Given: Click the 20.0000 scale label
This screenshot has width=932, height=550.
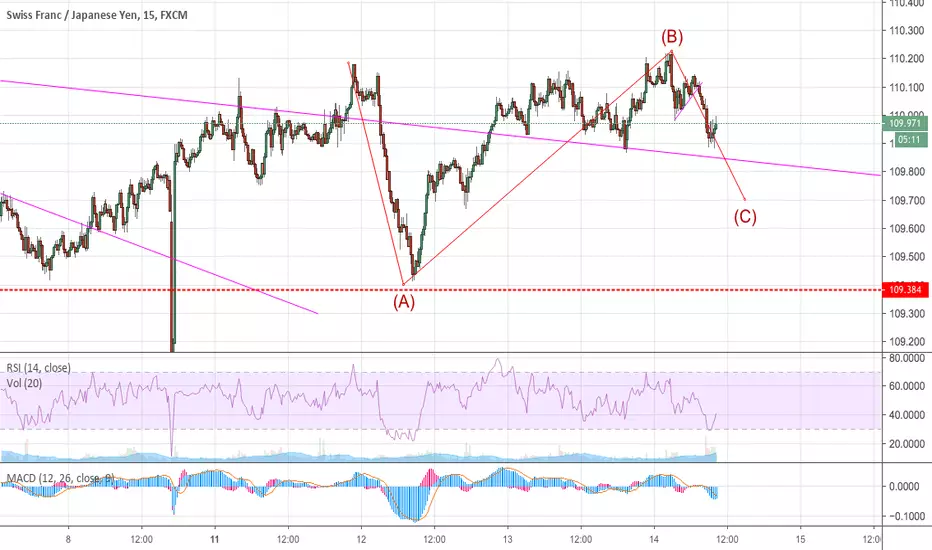Looking at the screenshot, I should pos(906,444).
